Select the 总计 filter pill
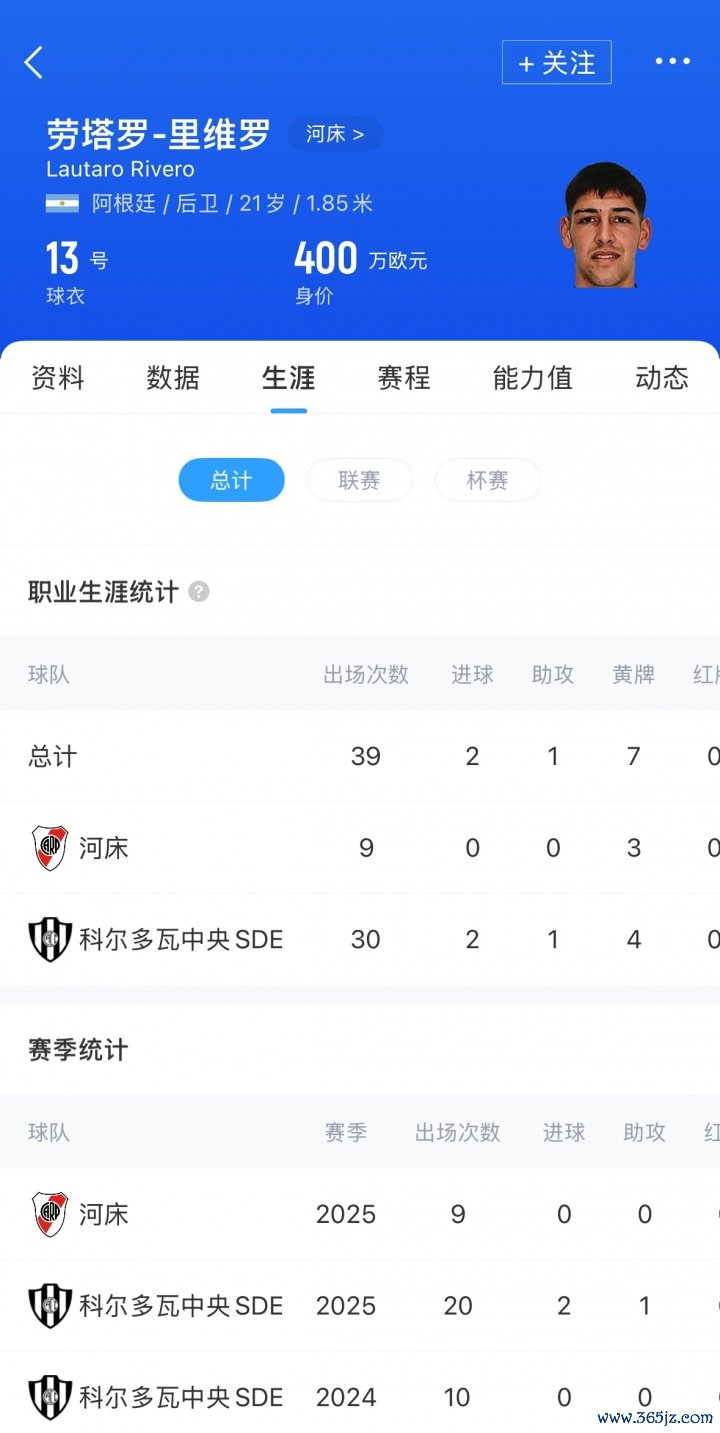Screen dimensions: 720x1433 231,480
